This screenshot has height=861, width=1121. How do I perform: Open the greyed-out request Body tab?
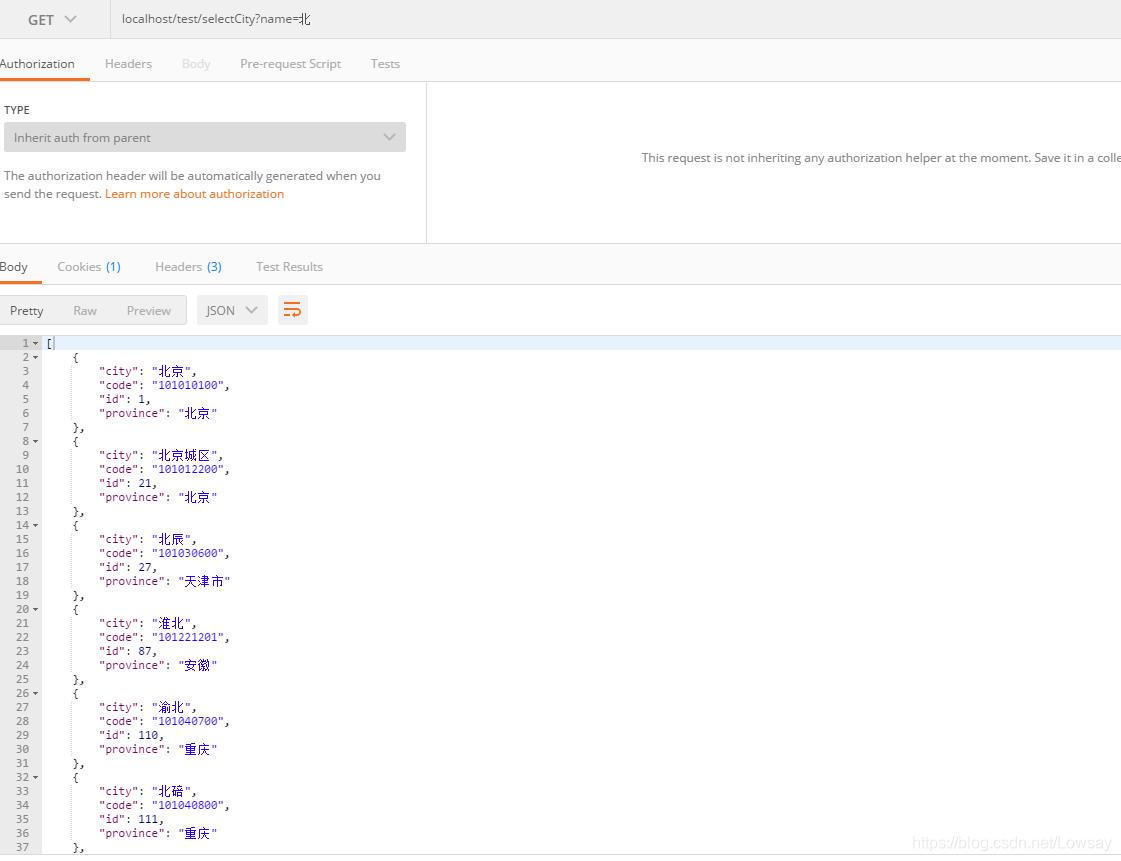[x=196, y=64]
